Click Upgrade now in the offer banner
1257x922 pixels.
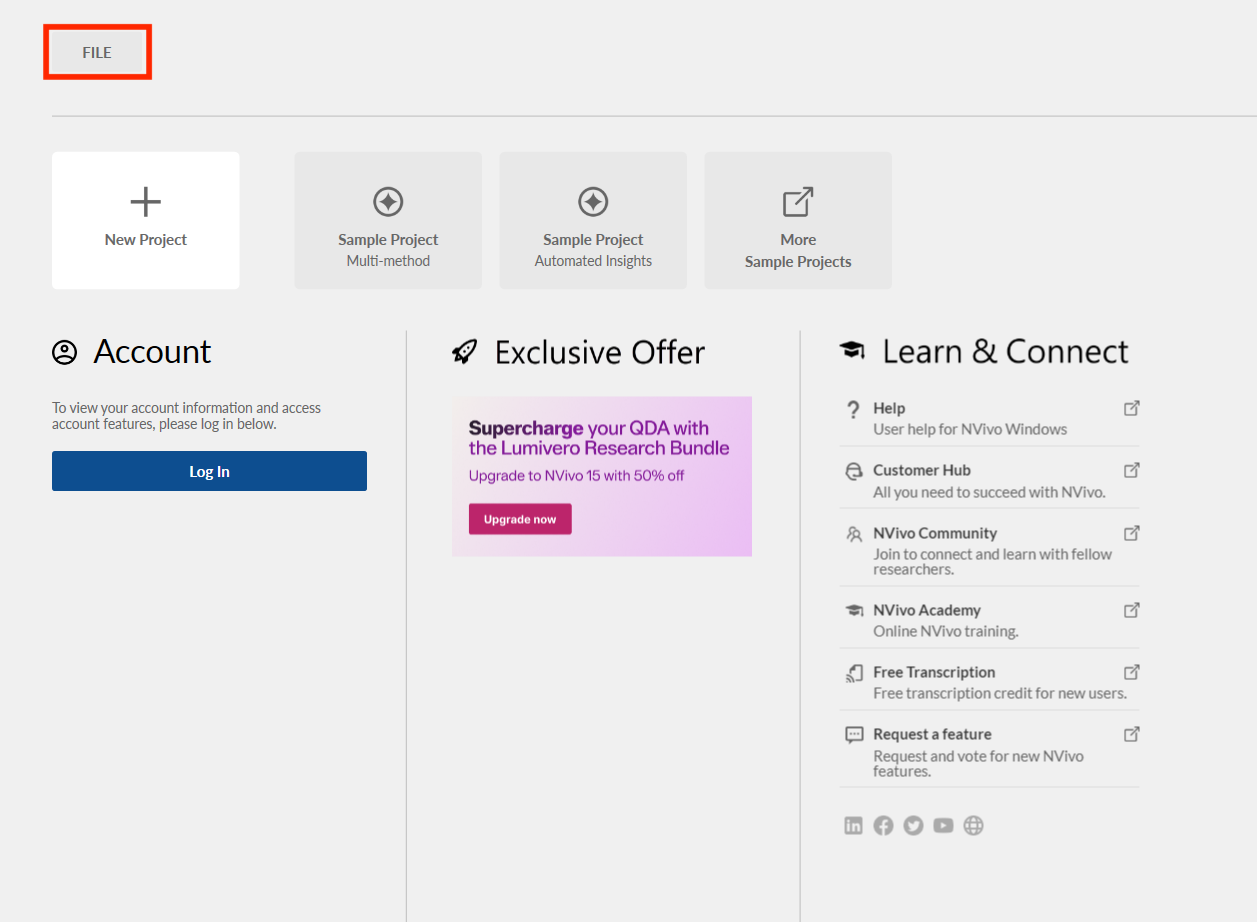[x=520, y=519]
